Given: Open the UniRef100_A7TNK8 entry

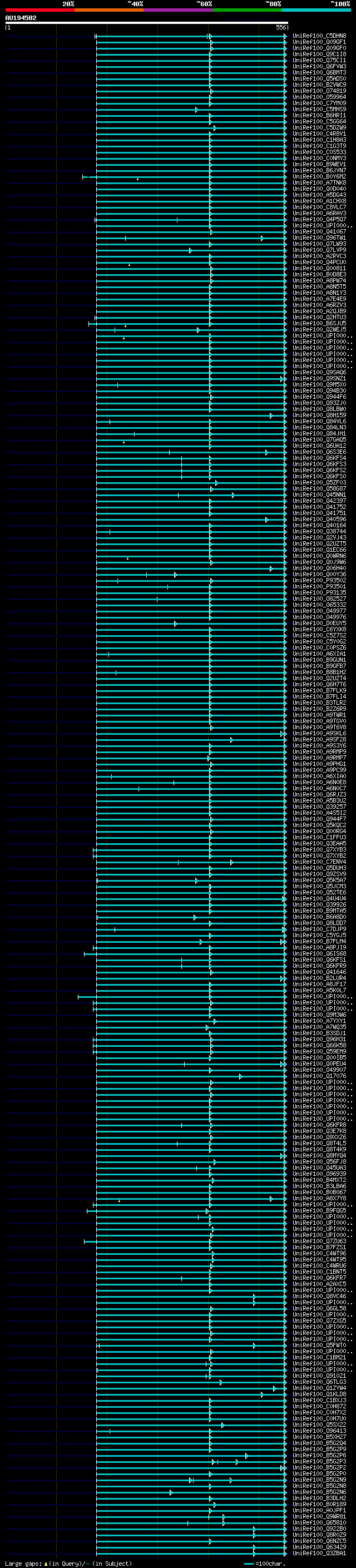Looking at the screenshot, I should (x=319, y=182).
